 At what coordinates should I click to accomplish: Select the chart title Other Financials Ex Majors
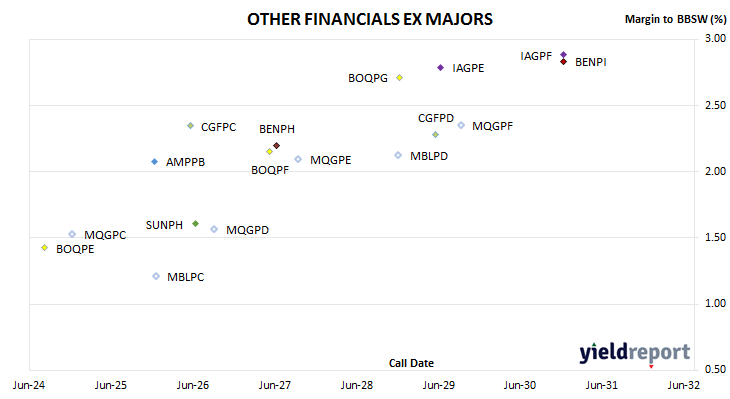[x=370, y=19]
